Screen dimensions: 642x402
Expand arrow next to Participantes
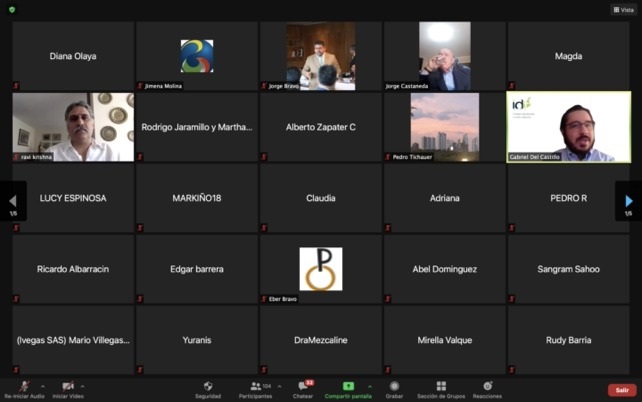(279, 386)
